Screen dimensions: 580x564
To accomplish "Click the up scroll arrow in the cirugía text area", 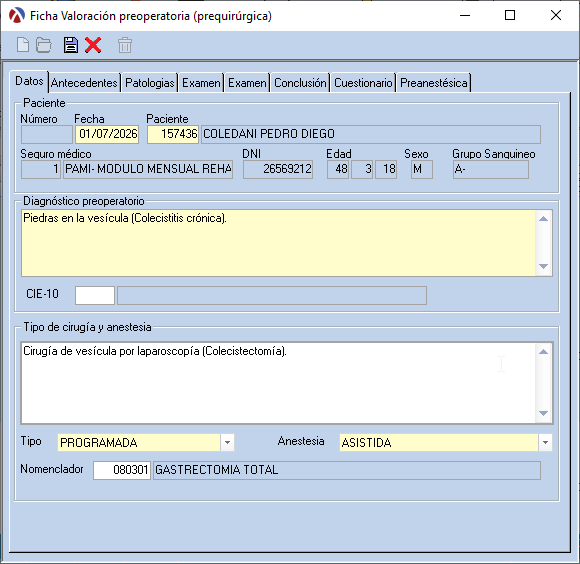I will (543, 352).
